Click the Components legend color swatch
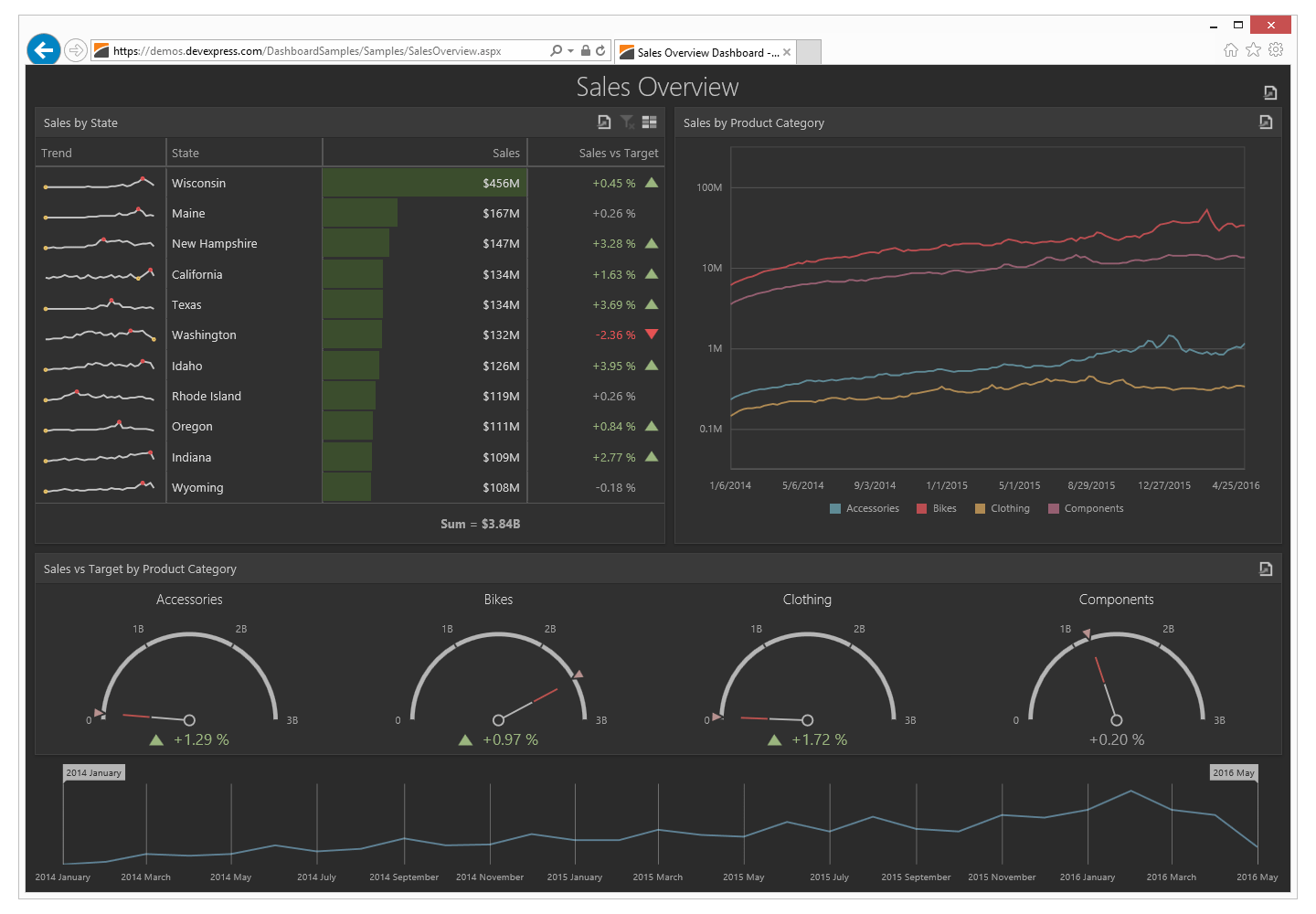1316x914 pixels. 1054,509
